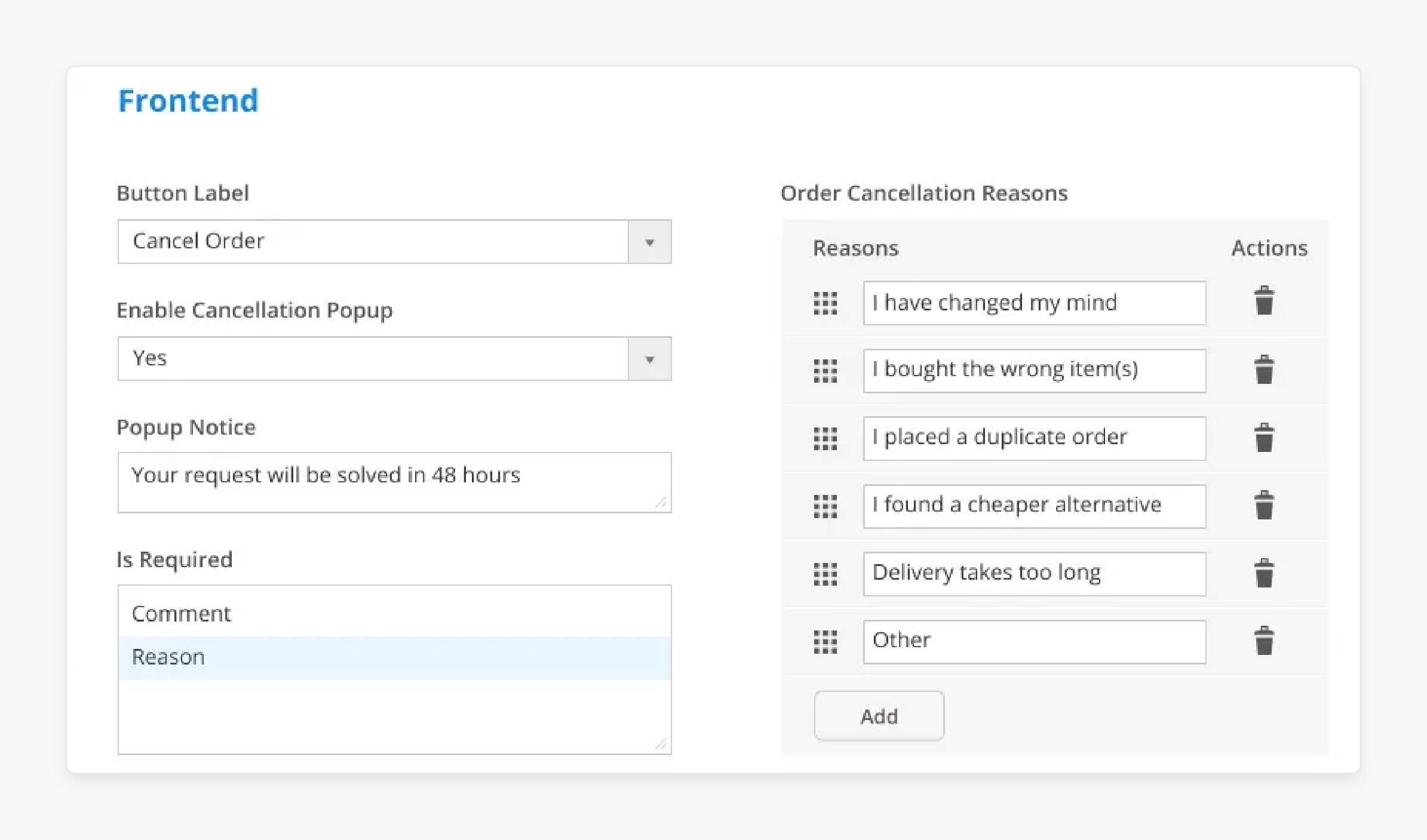Grab drag handle for 'I bought the wrong item(s)'
This screenshot has height=840, width=1427.
(825, 371)
